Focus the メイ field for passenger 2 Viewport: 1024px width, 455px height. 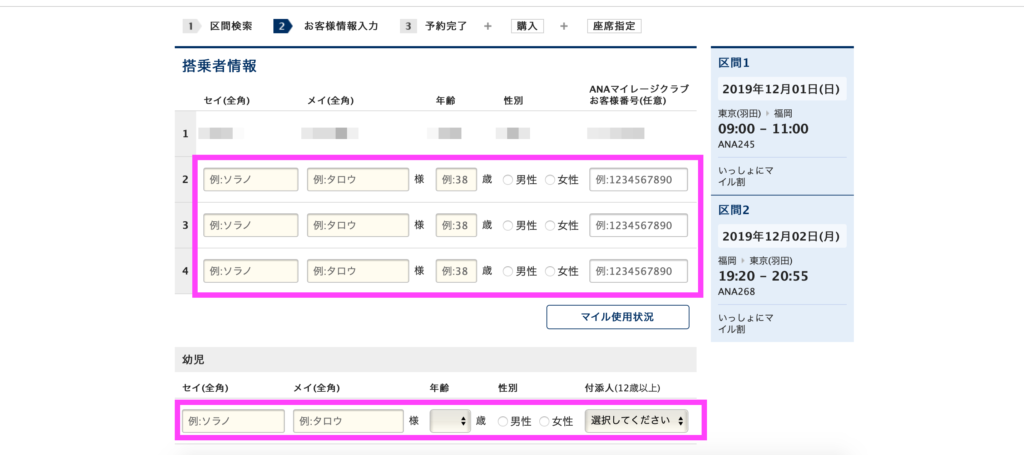click(358, 180)
